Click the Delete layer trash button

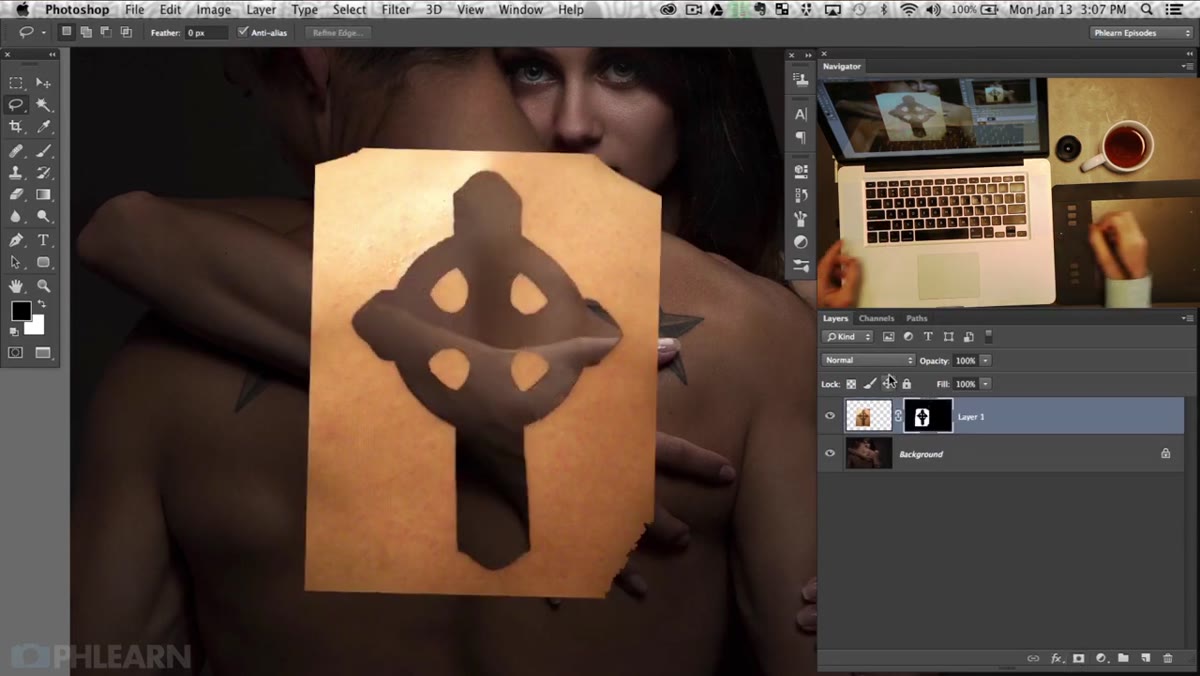pos(1167,659)
